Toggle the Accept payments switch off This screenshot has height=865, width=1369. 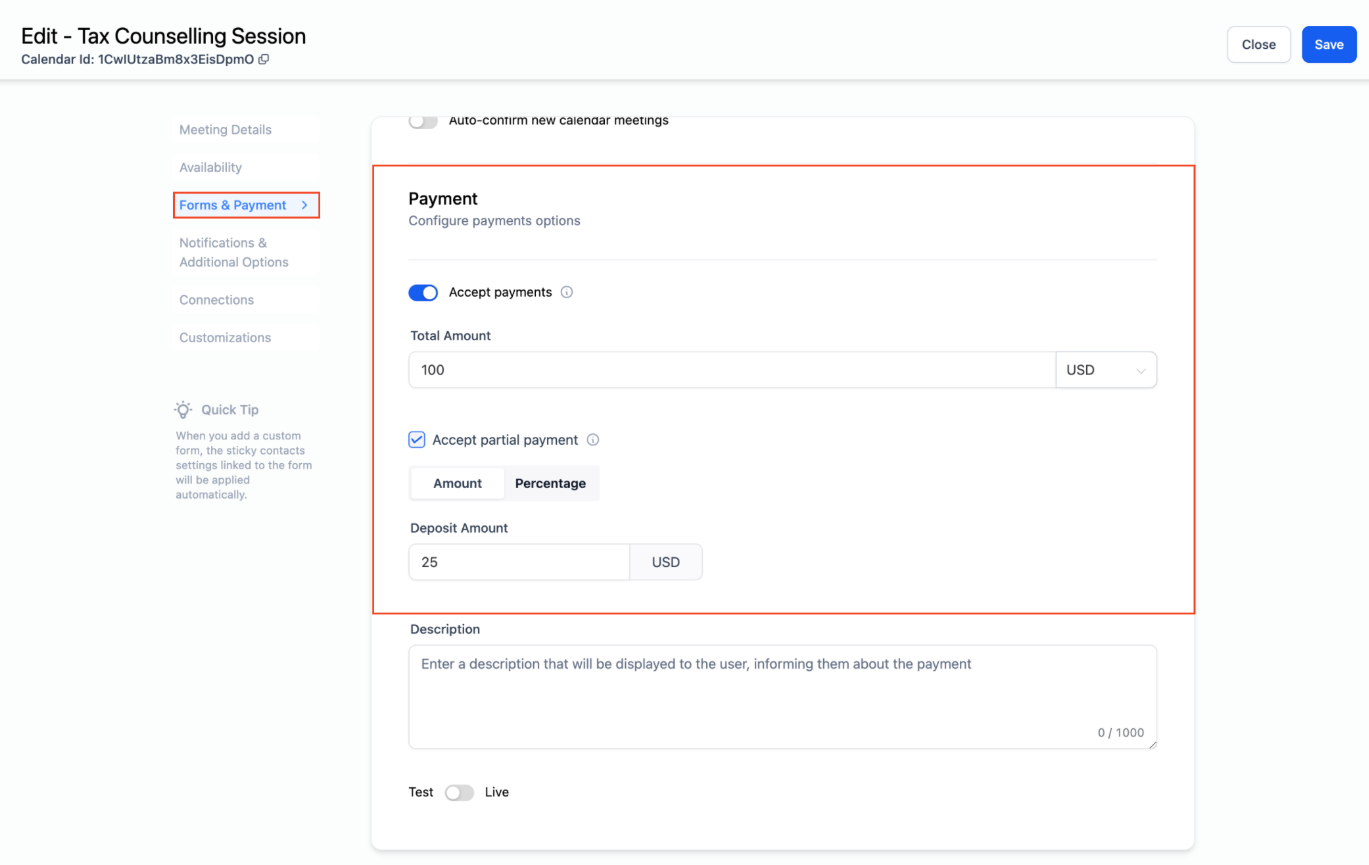pyautogui.click(x=423, y=293)
